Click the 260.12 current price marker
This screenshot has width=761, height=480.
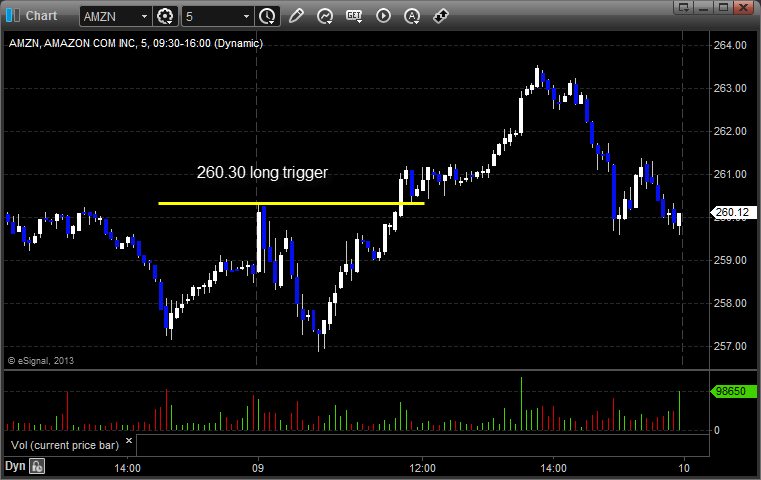click(x=733, y=212)
